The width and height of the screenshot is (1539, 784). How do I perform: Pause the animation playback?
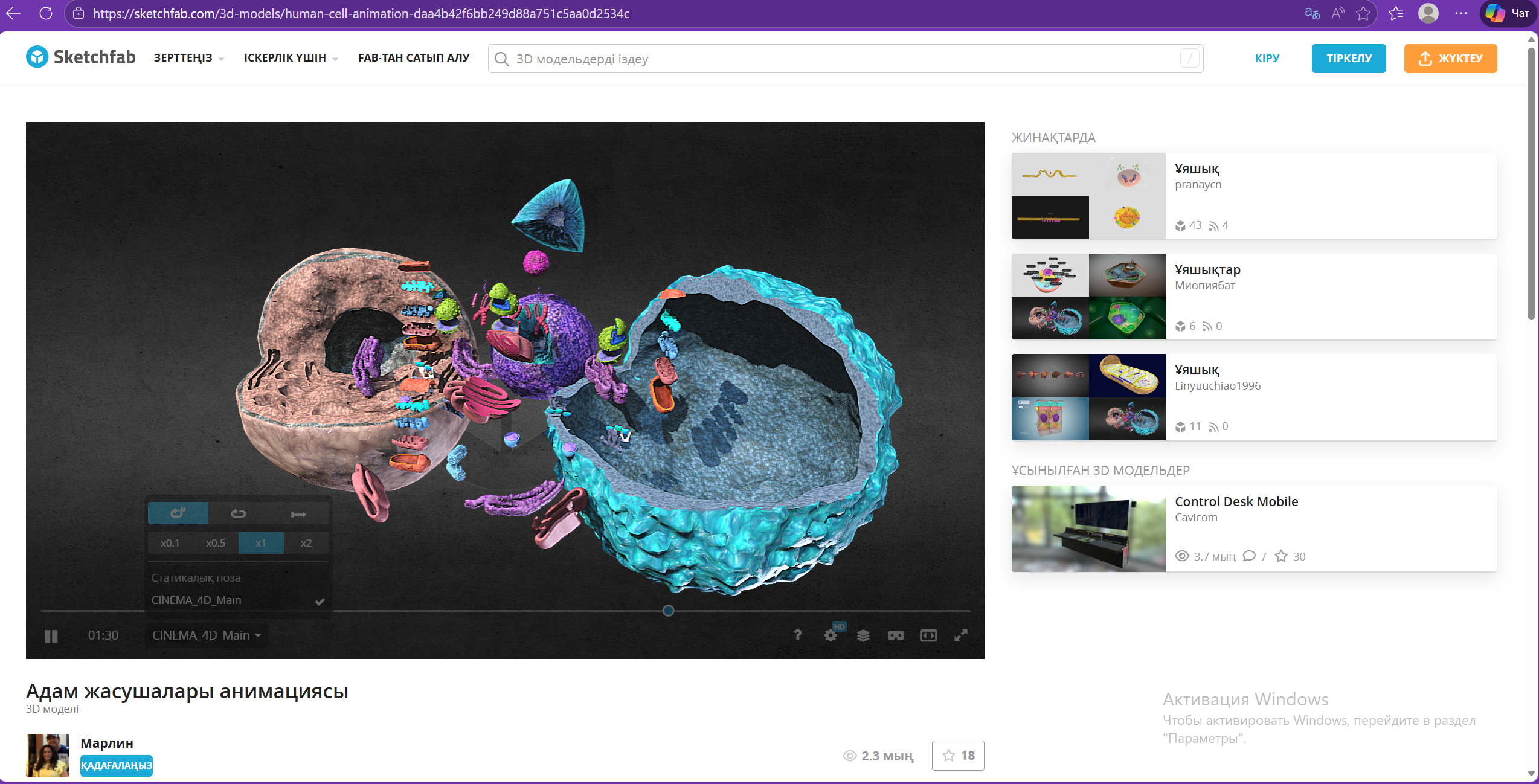pyautogui.click(x=51, y=635)
